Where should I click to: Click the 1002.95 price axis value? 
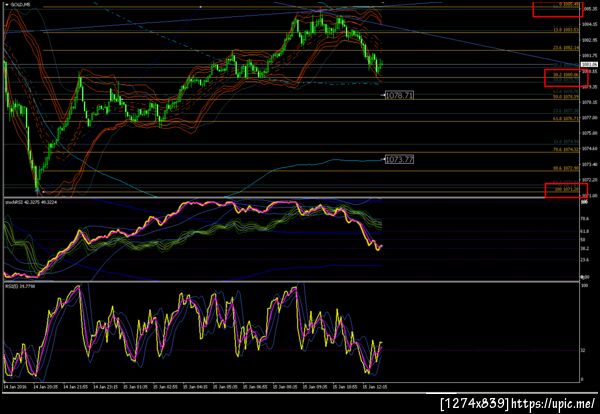[589, 40]
